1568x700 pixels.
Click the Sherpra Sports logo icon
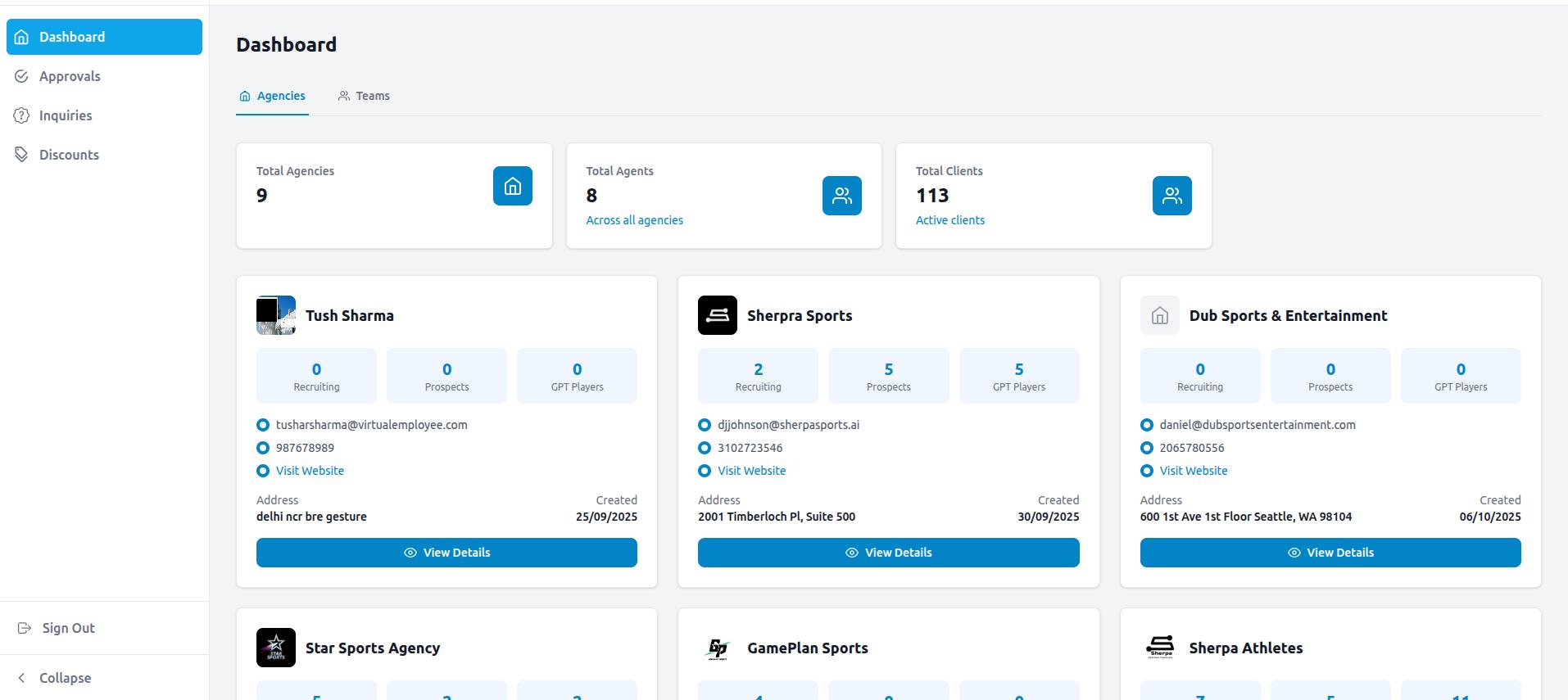point(718,315)
